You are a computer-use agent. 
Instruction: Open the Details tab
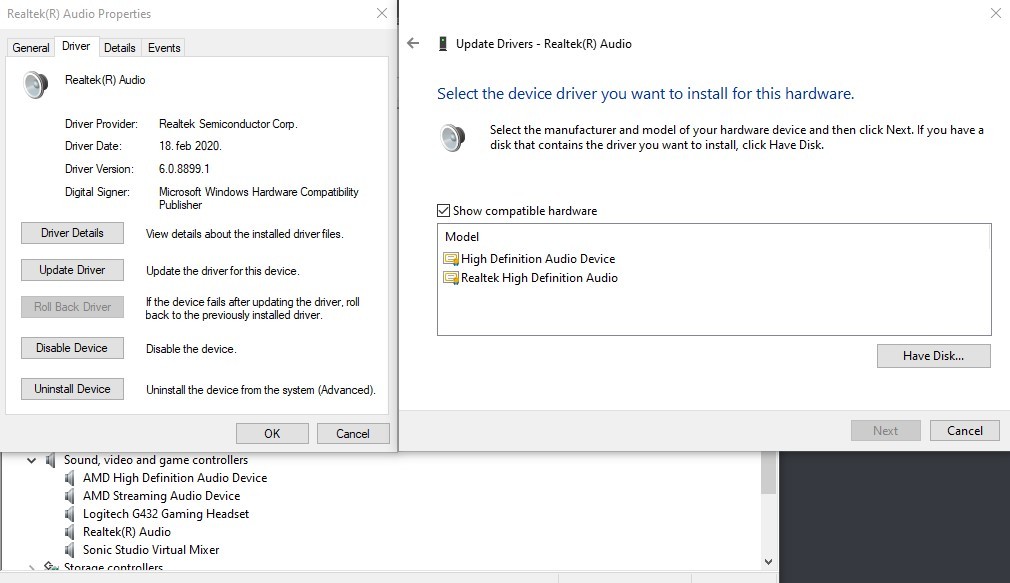pyautogui.click(x=120, y=48)
